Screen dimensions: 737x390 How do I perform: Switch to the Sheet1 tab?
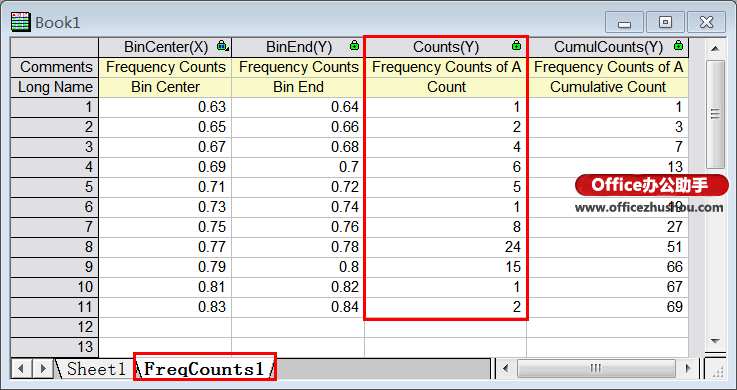pyautogui.click(x=95, y=369)
